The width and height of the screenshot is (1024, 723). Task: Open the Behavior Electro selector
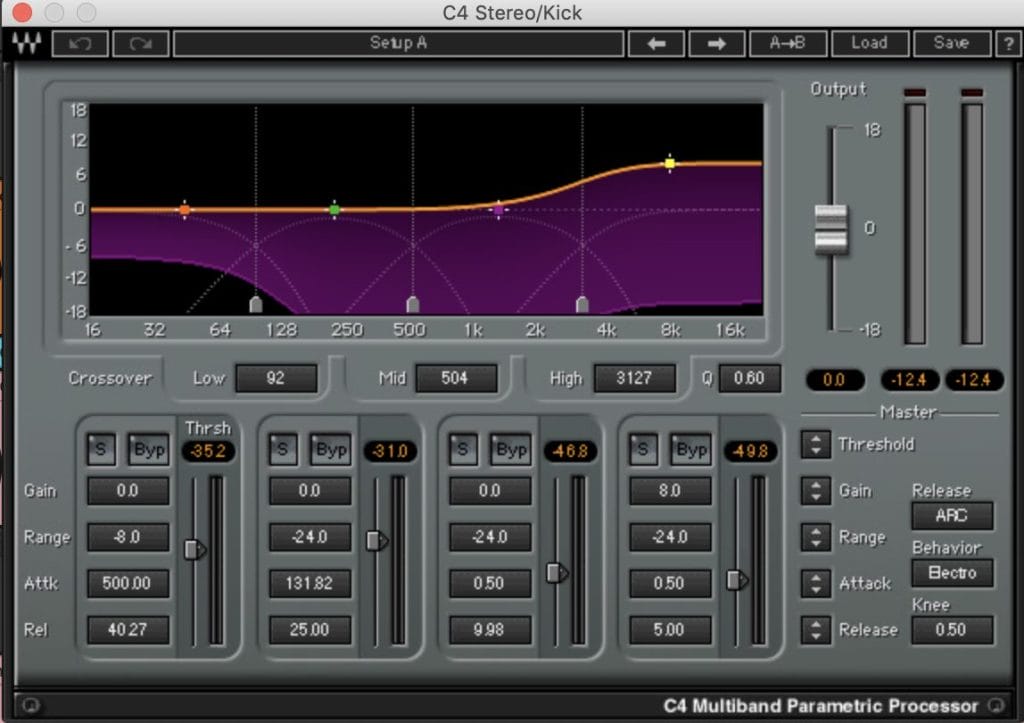[951, 573]
